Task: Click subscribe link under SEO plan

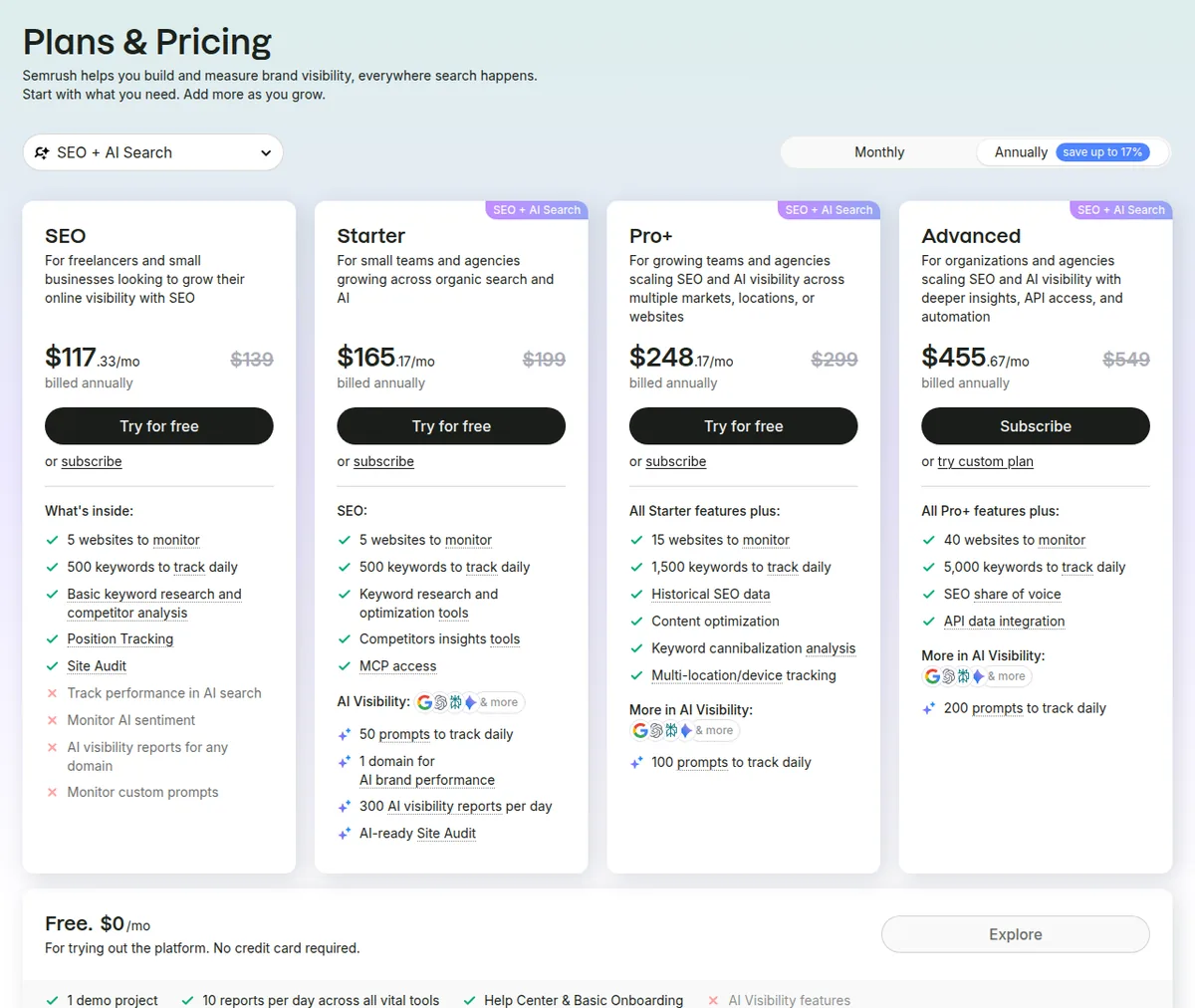Action: 92,462
